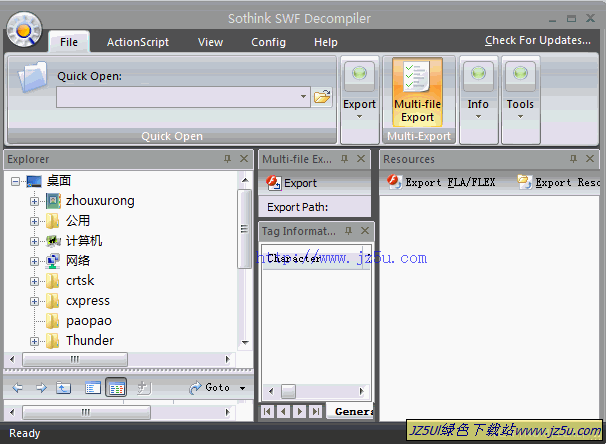
Task: Go up one folder level
Action: (x=63, y=388)
